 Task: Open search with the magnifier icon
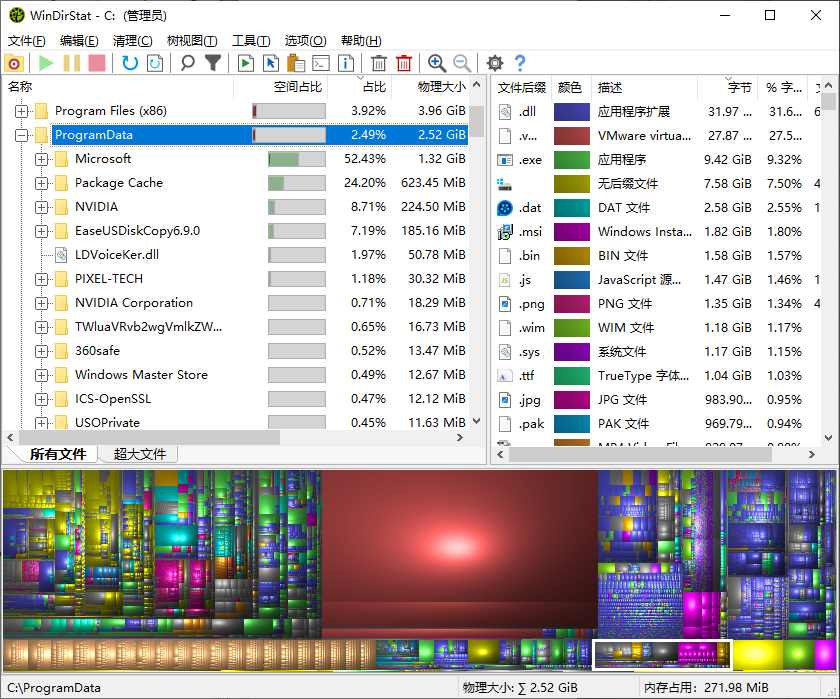188,63
